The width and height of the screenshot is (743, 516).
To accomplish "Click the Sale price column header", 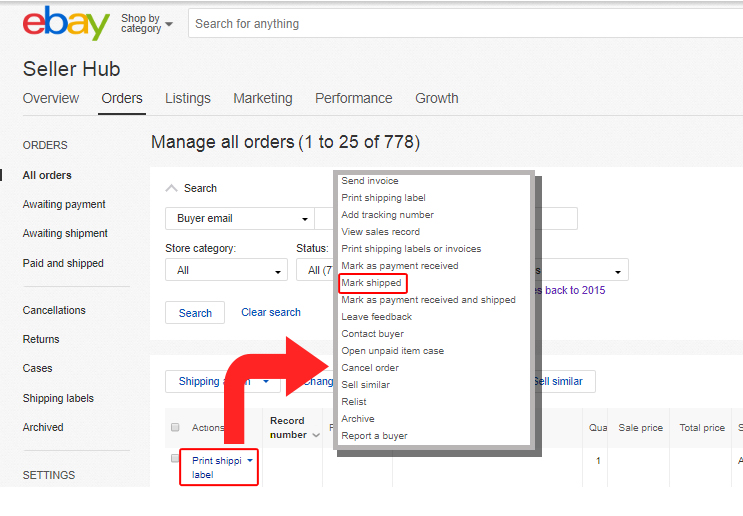I will [x=640, y=427].
